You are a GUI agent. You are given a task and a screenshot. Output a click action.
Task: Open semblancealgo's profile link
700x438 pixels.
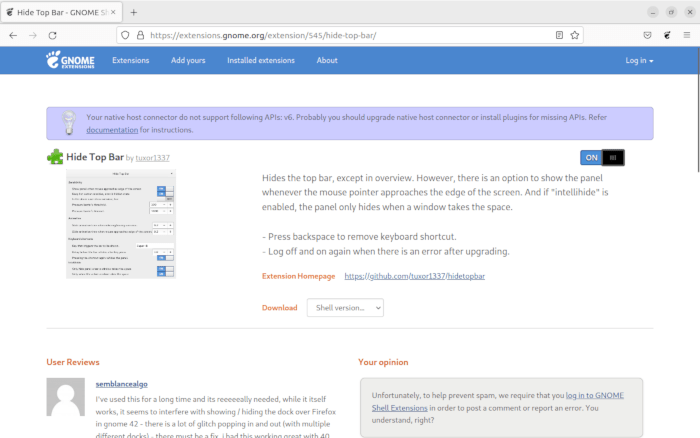pos(121,384)
